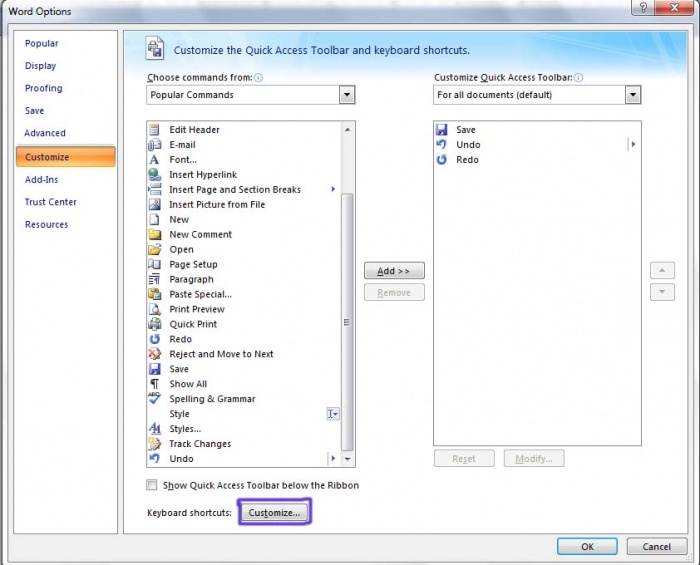Open keyboard shortcuts Customize... button
This screenshot has width=700, height=565.
(274, 512)
